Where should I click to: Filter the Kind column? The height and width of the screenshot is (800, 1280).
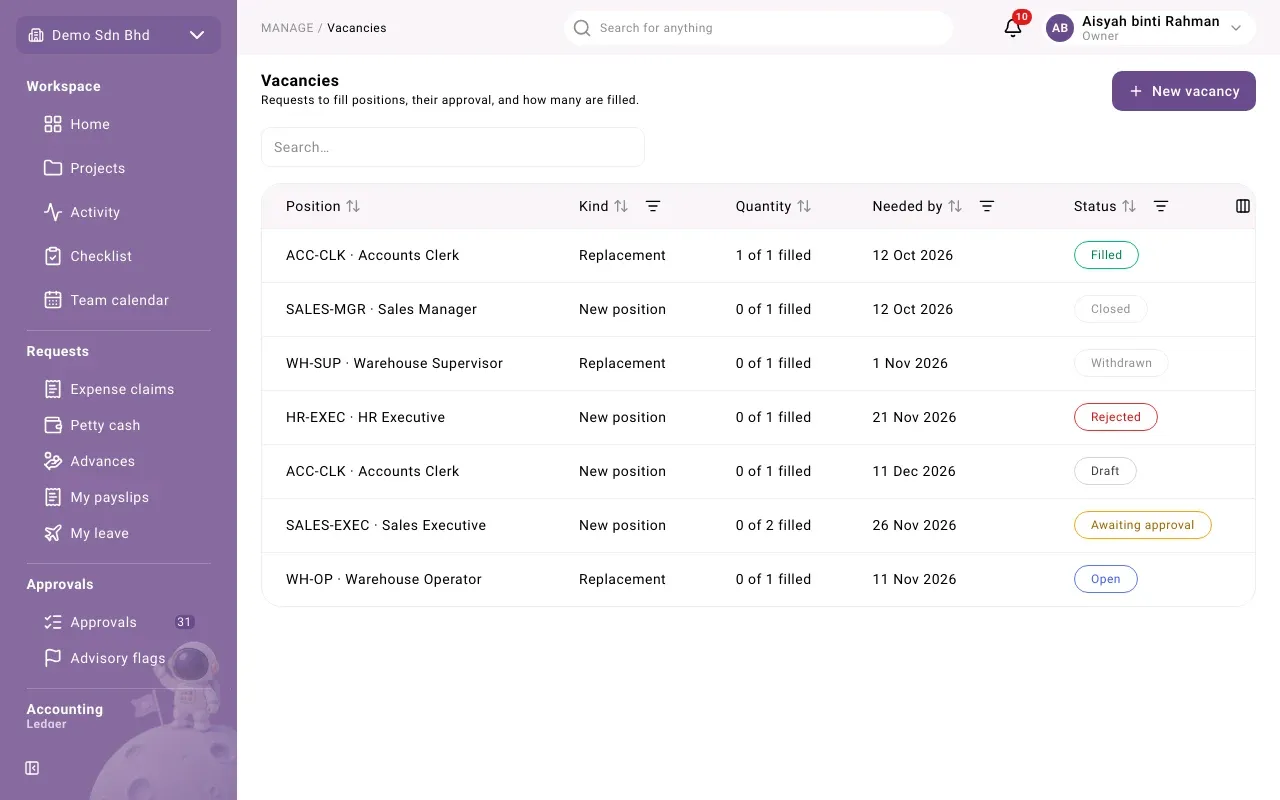[653, 206]
